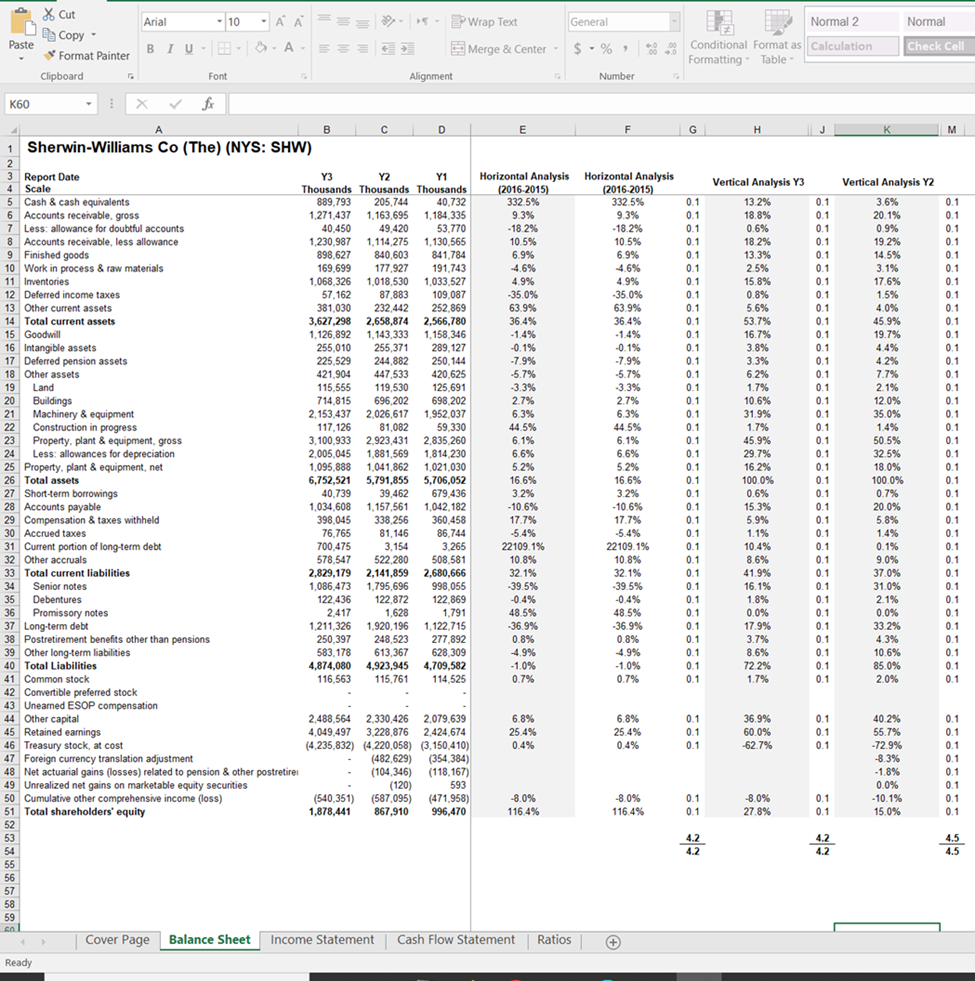Switch to the Ratios sheet
The image size is (975, 981).
pos(554,940)
